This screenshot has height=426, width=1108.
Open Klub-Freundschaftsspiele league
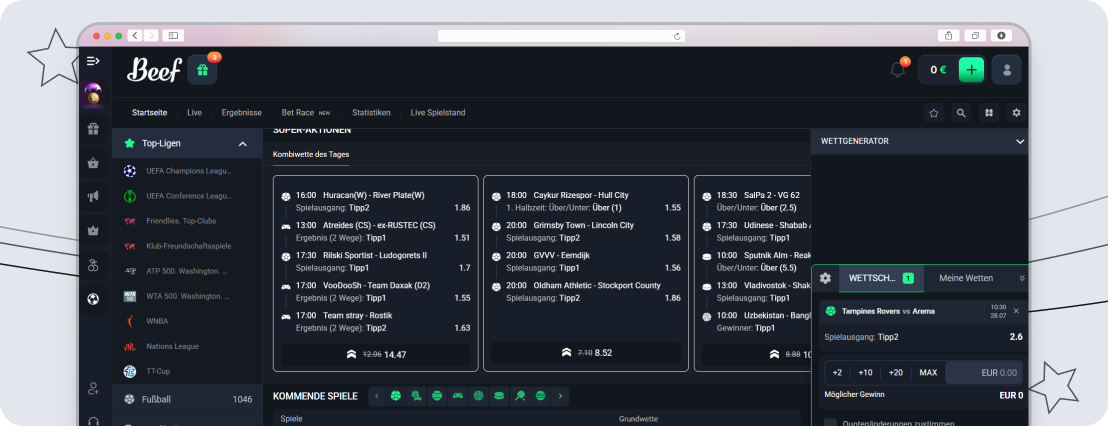[188, 246]
